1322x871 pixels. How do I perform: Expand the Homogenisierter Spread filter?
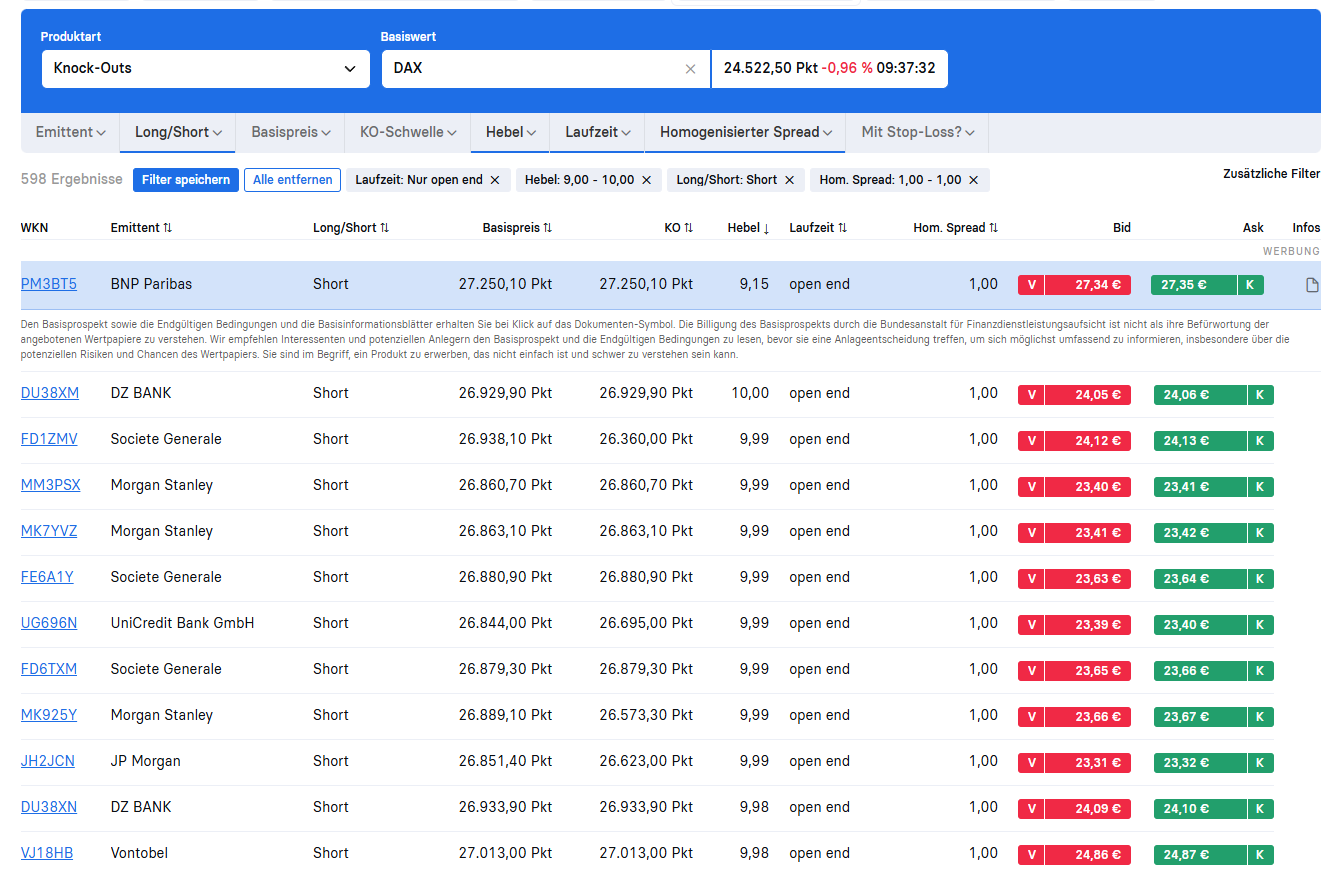[x=746, y=132]
